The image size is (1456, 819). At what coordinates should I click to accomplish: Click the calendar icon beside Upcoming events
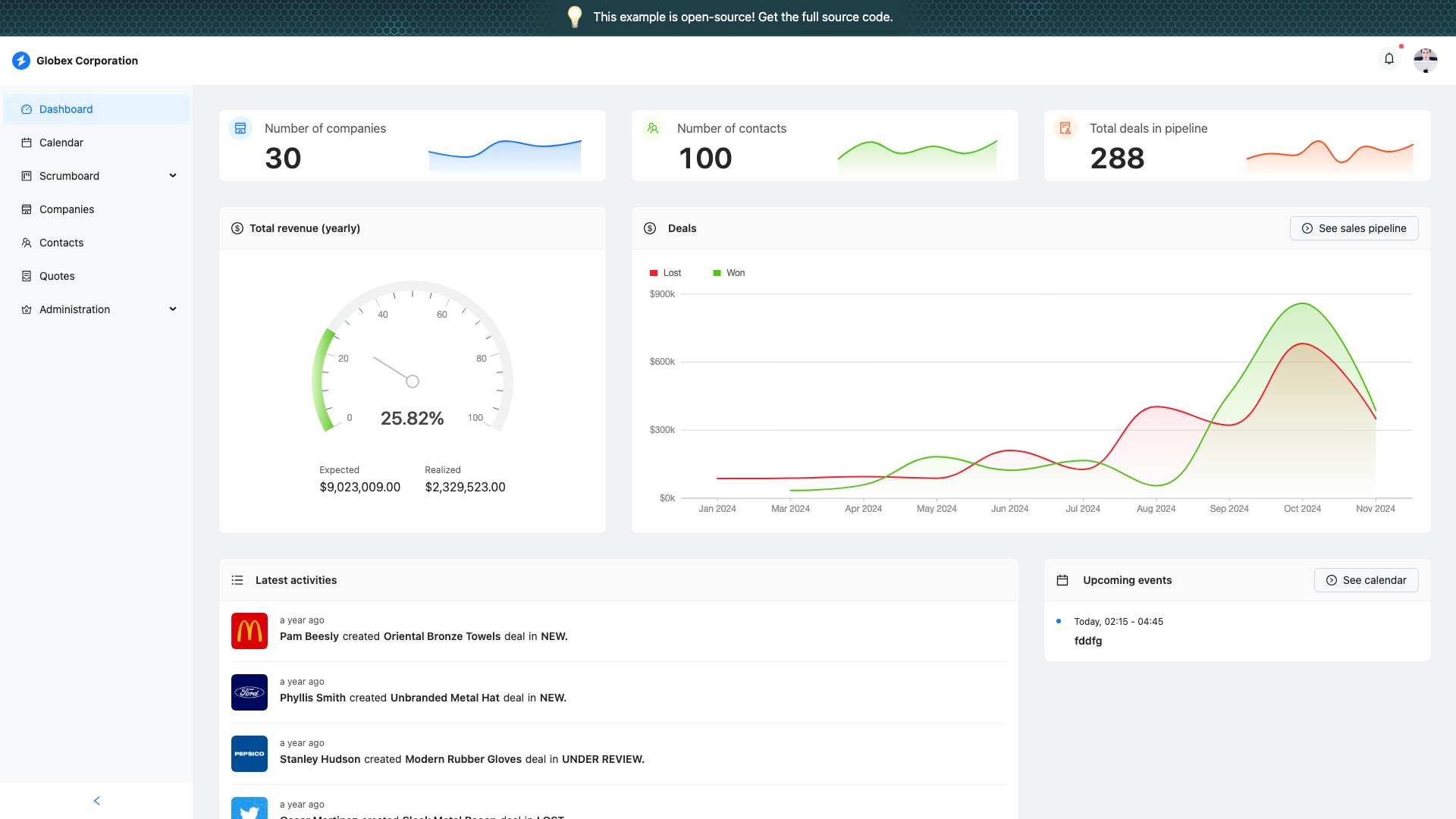coord(1062,579)
